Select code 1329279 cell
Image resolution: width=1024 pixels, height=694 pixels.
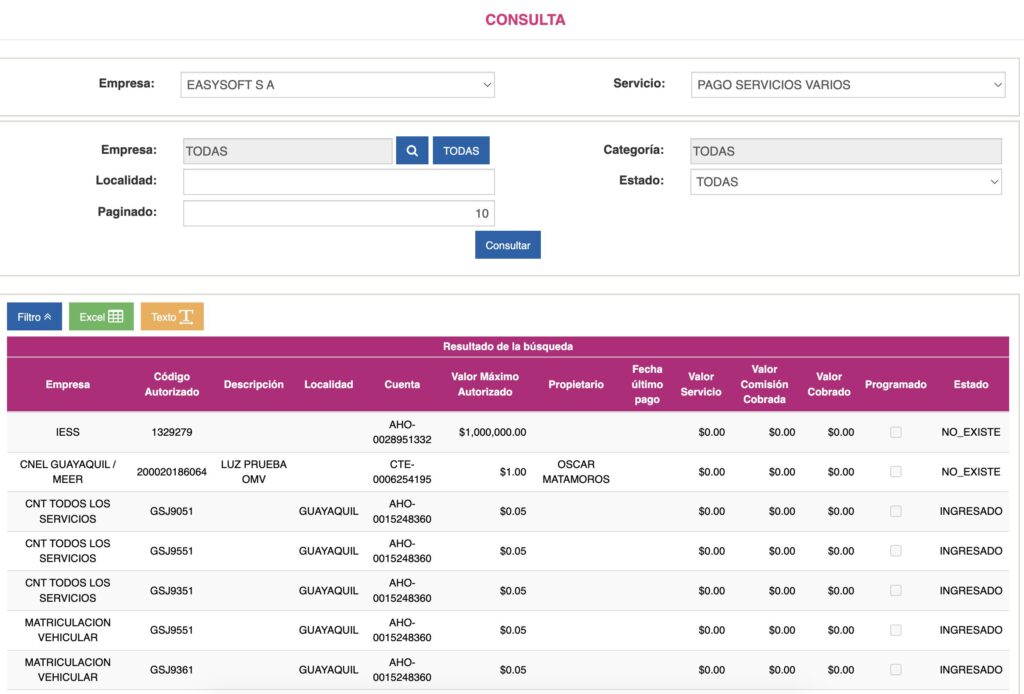tap(172, 432)
